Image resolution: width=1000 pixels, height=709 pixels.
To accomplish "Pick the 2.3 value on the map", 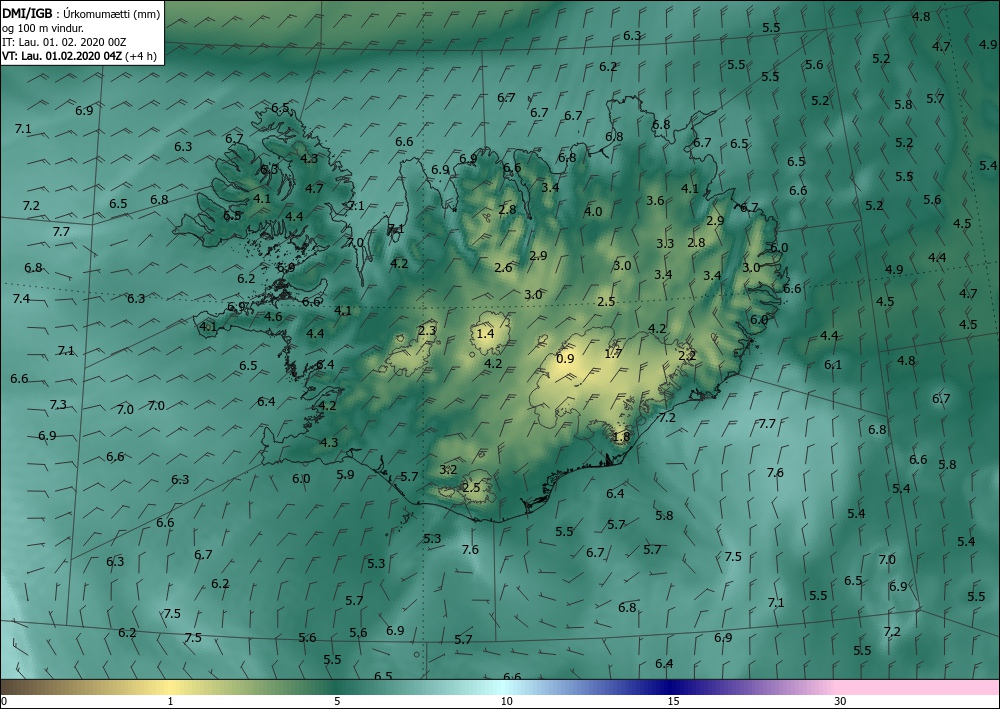I will 427,330.
